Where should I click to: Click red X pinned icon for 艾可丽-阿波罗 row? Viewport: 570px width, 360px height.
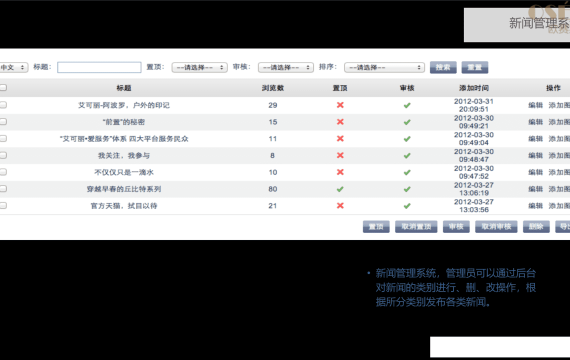click(340, 105)
